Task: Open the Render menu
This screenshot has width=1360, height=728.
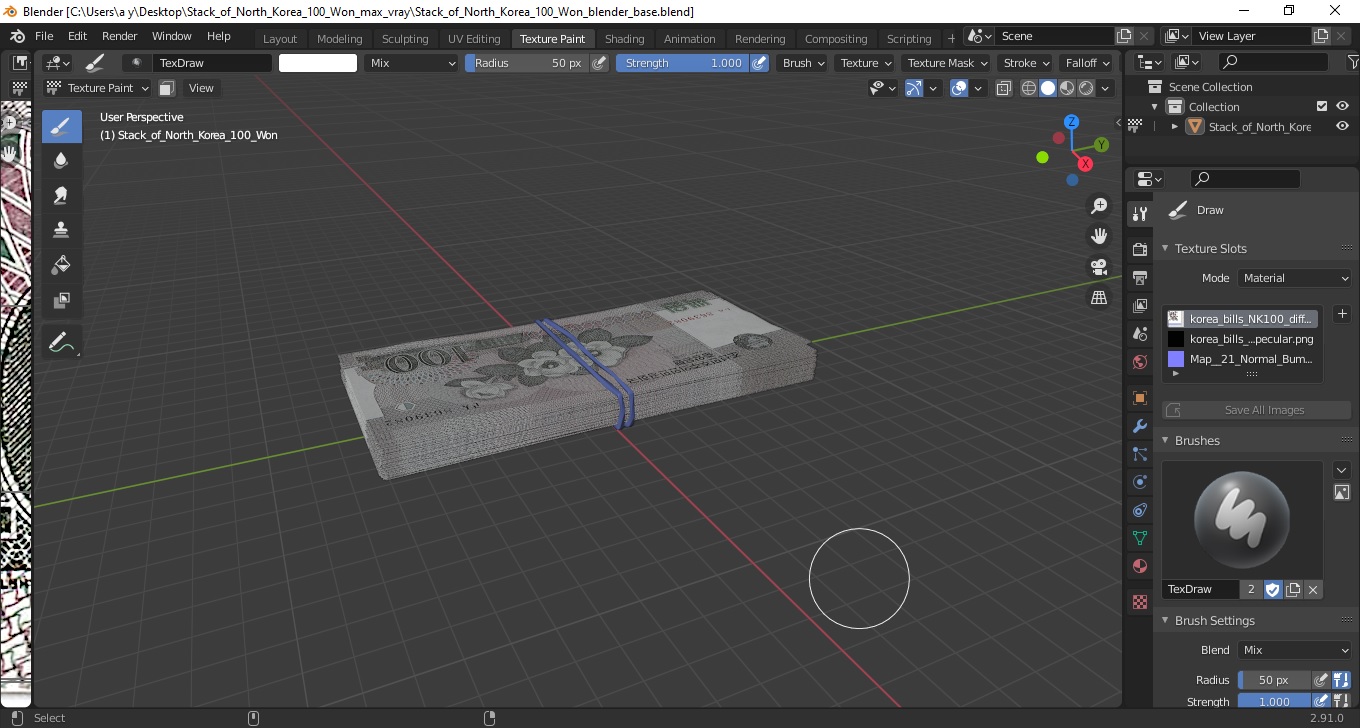Action: pyautogui.click(x=120, y=36)
